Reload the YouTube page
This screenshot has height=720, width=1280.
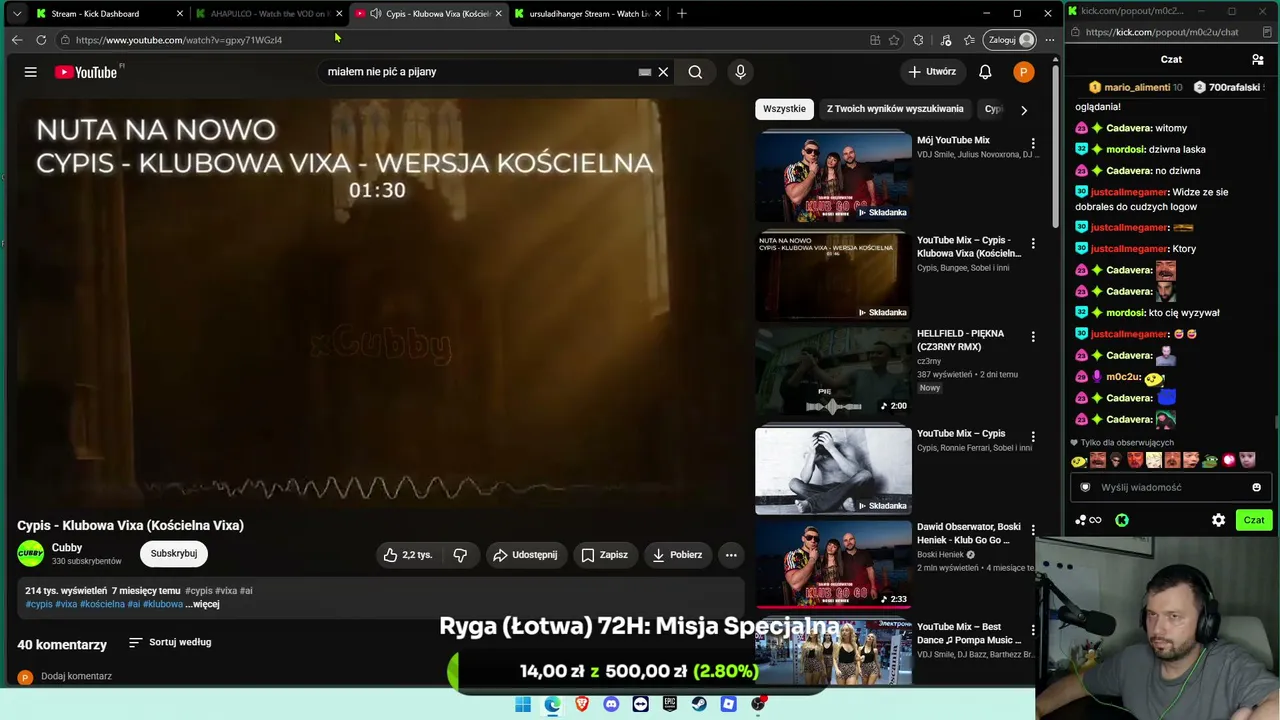(x=41, y=40)
